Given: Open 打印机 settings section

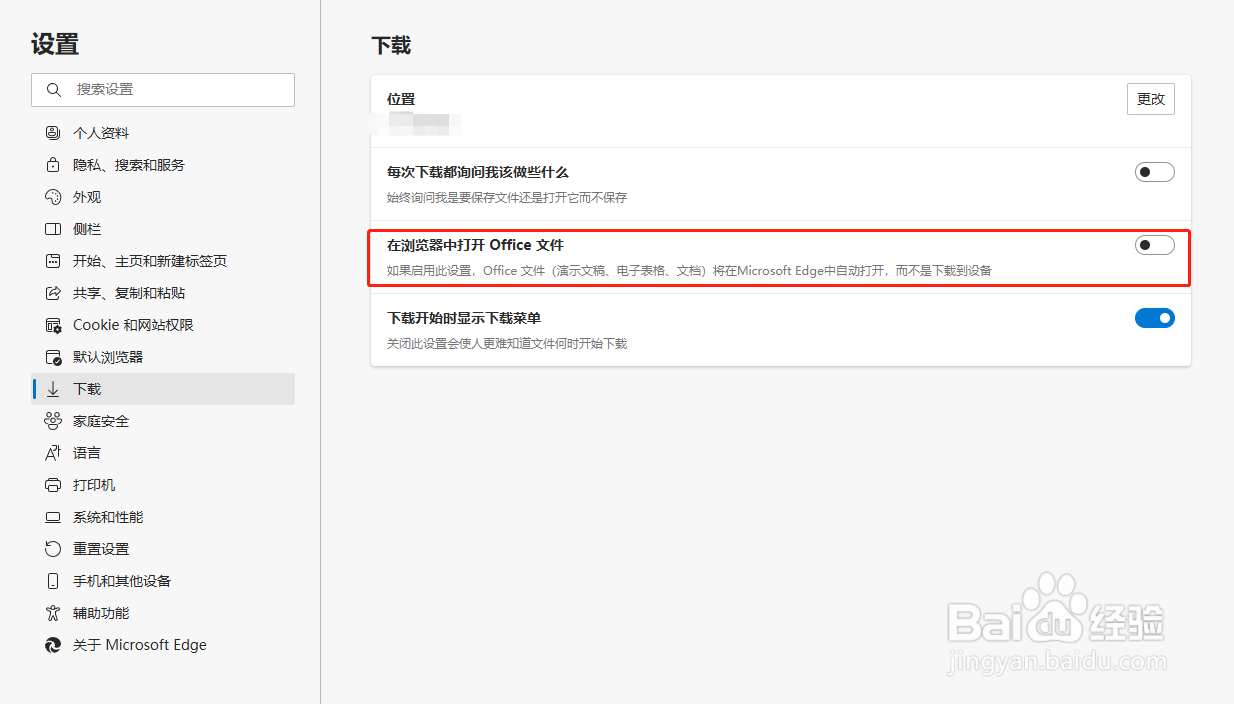Looking at the screenshot, I should [x=163, y=485].
